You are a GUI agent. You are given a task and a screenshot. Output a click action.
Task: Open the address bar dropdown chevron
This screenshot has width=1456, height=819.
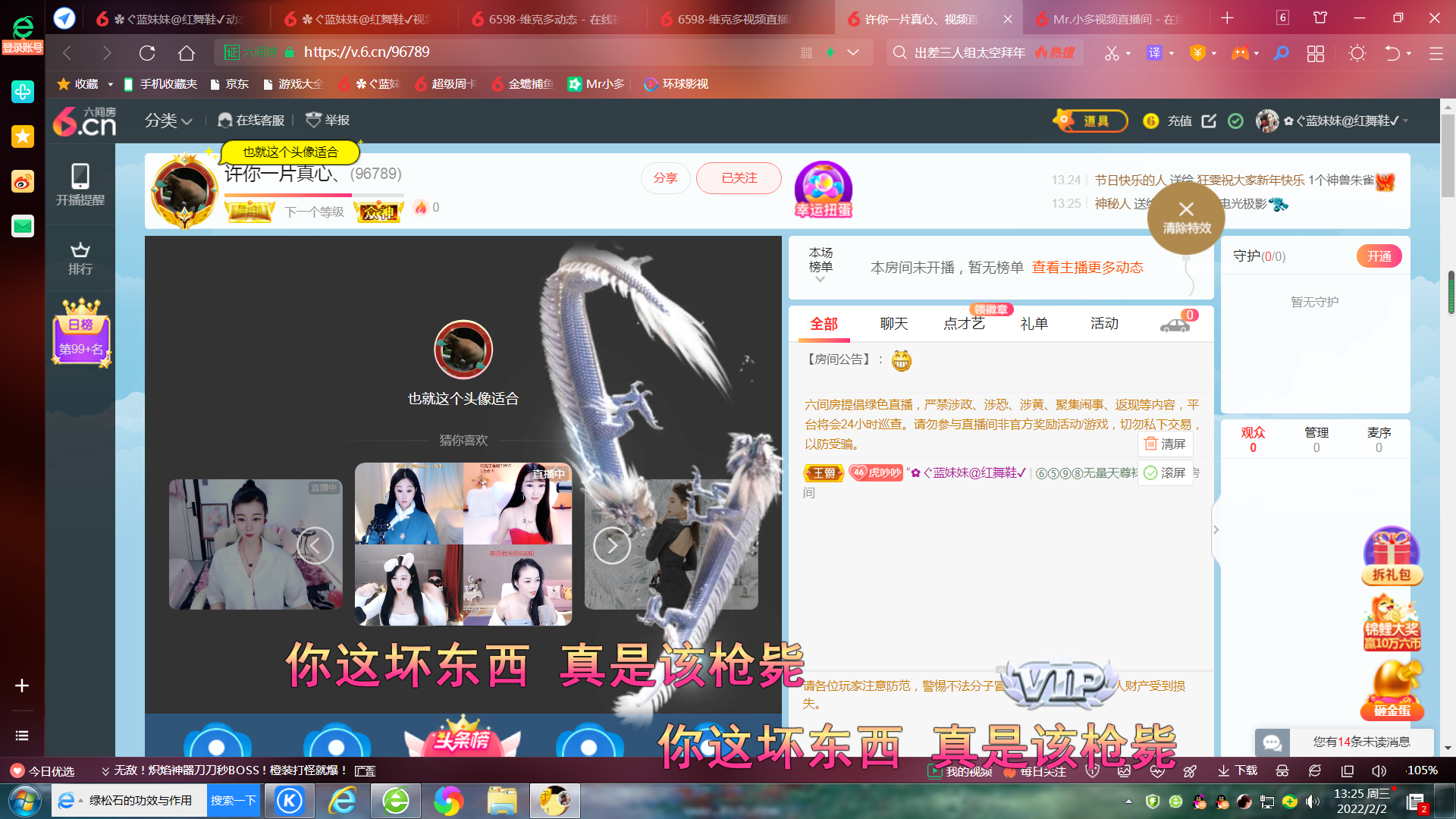(853, 52)
